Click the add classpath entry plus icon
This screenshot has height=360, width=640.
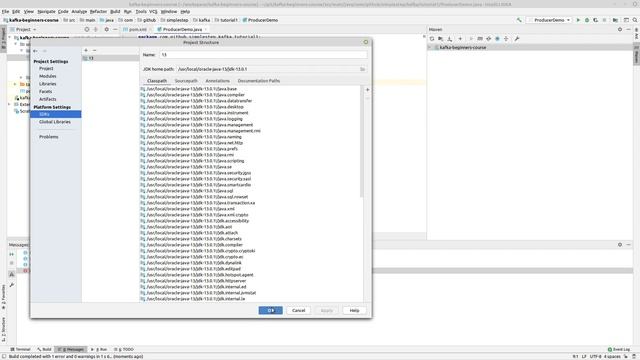(x=367, y=90)
